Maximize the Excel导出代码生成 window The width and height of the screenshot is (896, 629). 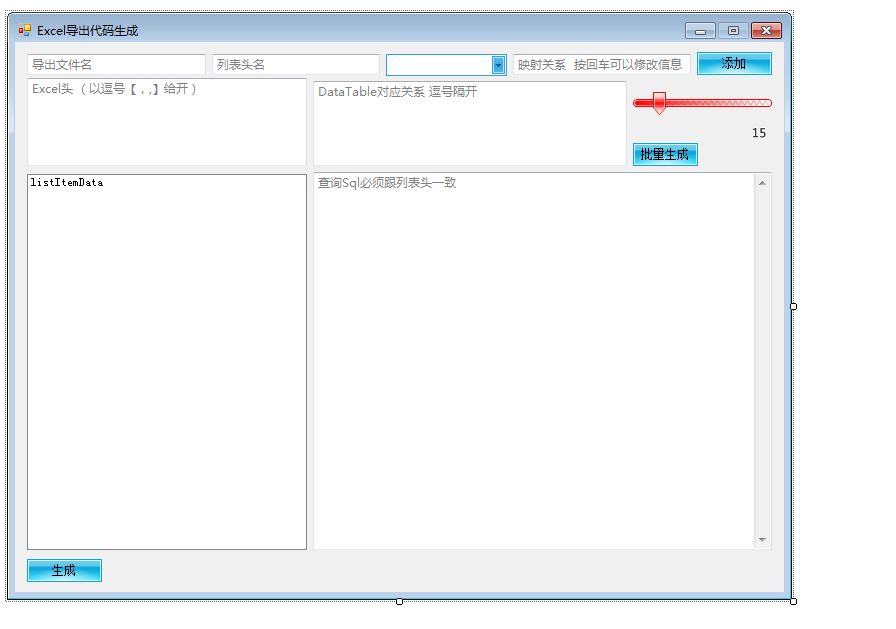click(x=733, y=31)
